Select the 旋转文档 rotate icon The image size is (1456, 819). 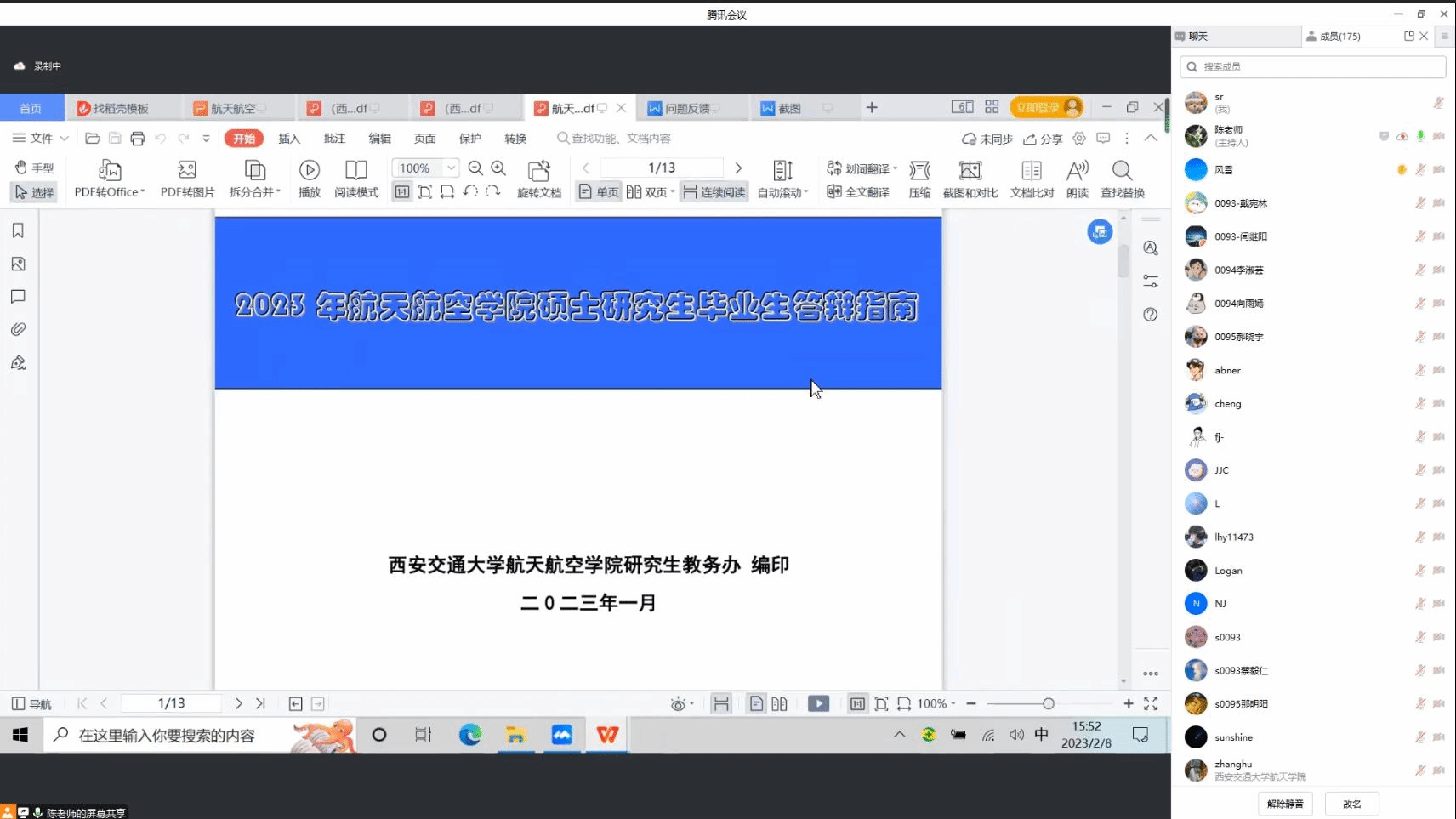[x=538, y=171]
